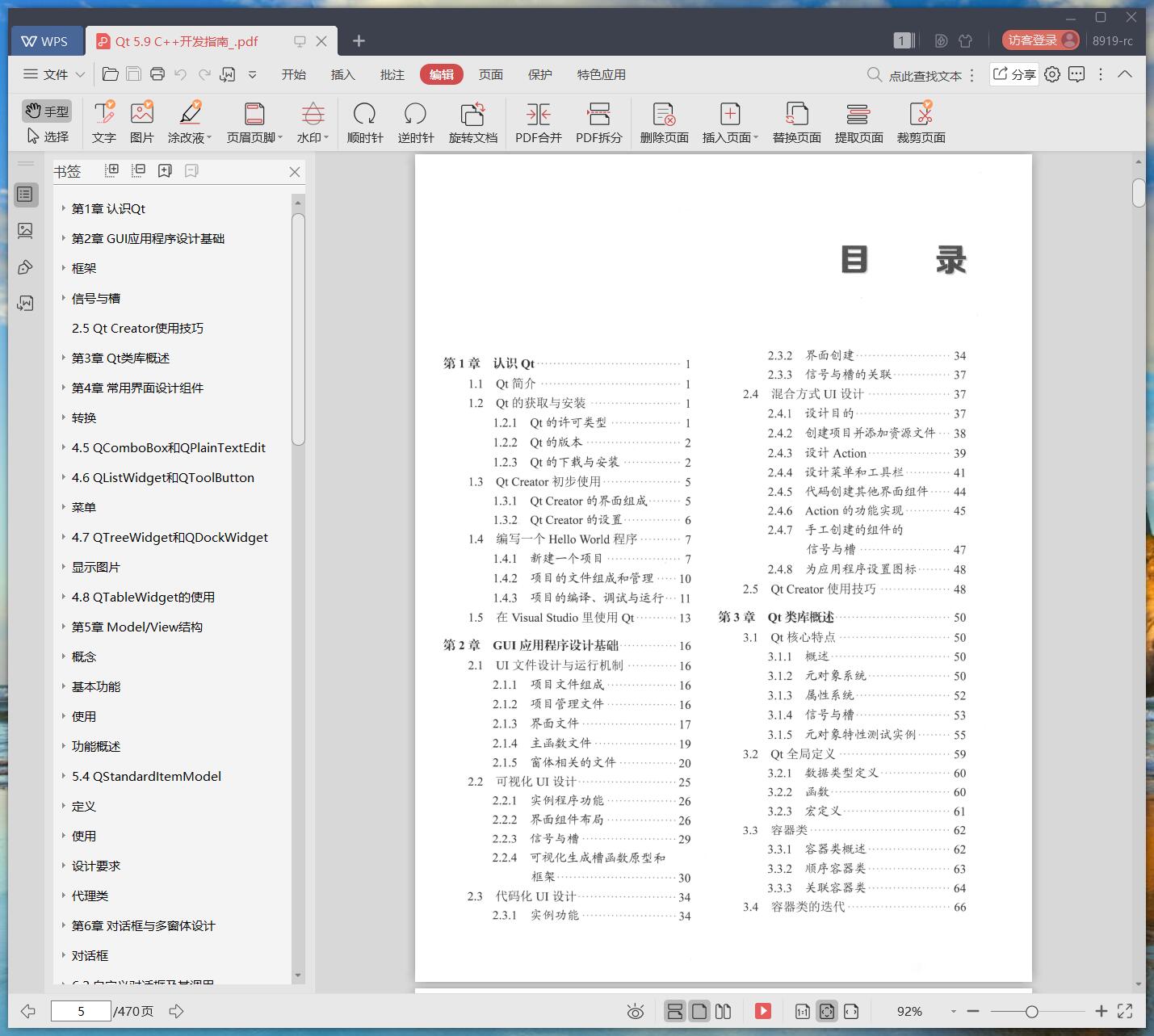Viewport: 1154px width, 1036px height.
Task: Rotate the page clockwise
Action: (x=365, y=123)
